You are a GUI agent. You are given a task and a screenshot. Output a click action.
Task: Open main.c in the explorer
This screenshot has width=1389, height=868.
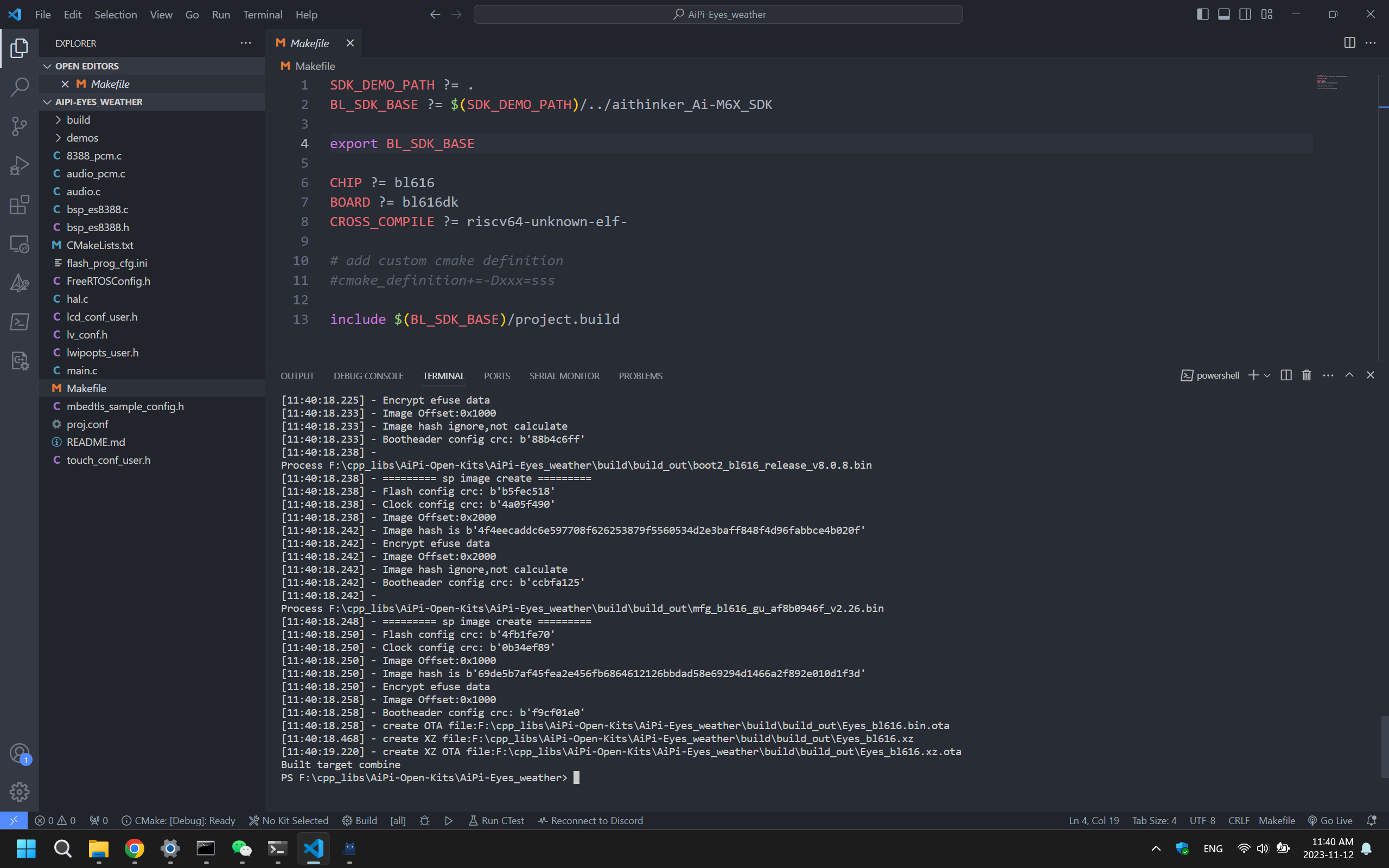pos(152,371)
